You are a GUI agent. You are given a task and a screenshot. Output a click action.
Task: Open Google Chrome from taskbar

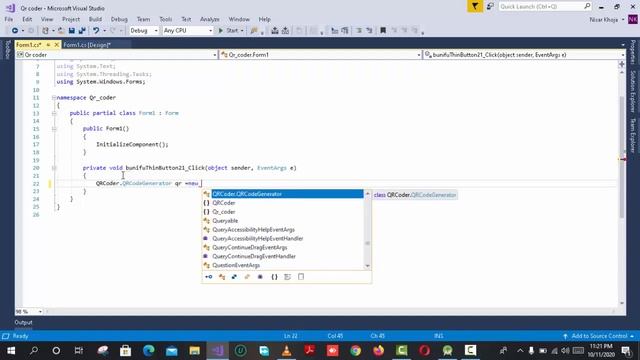[x=356, y=350]
